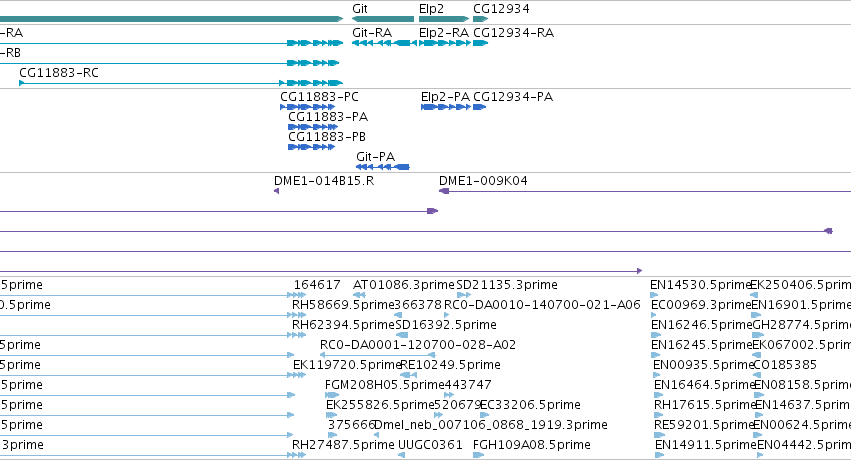Screen dimensions: 851x460
Task: Click the exon glyph under Elp2-PA
Action: point(446,107)
